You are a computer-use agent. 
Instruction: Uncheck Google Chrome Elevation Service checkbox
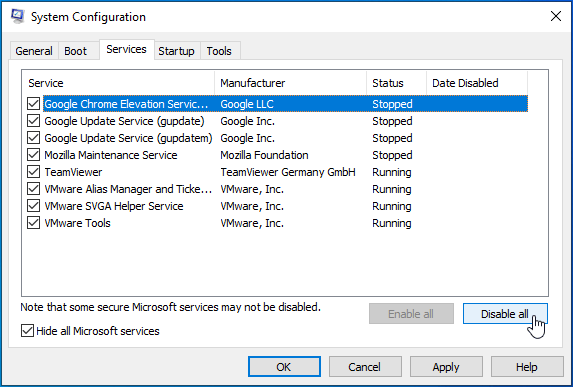click(34, 104)
